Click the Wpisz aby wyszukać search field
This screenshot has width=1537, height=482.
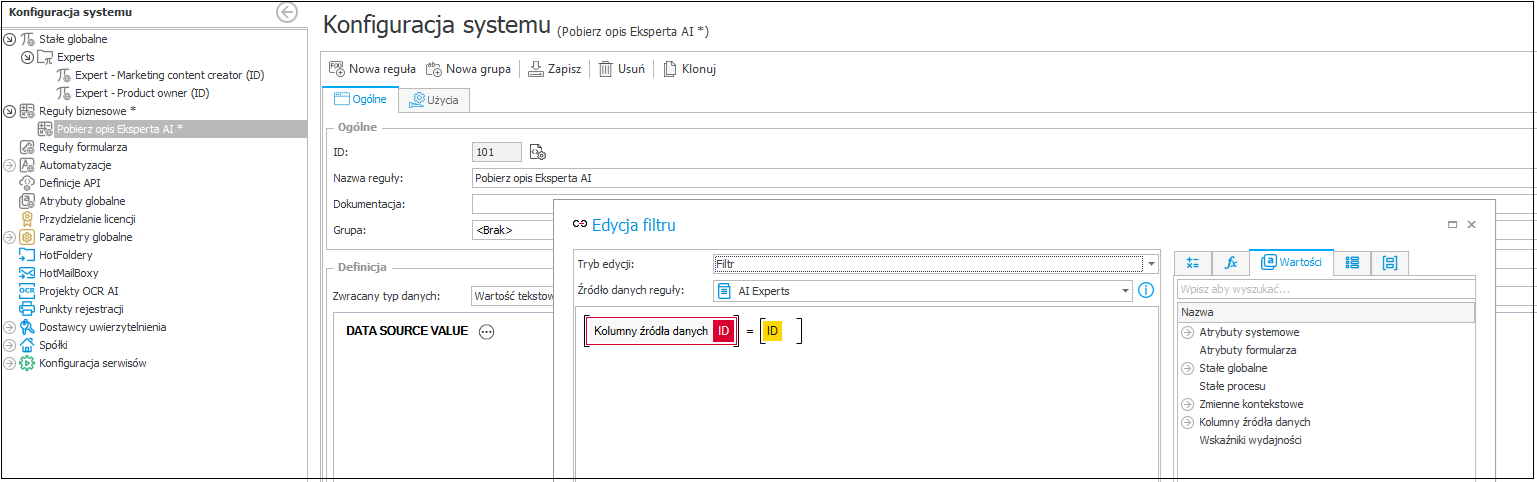1325,290
